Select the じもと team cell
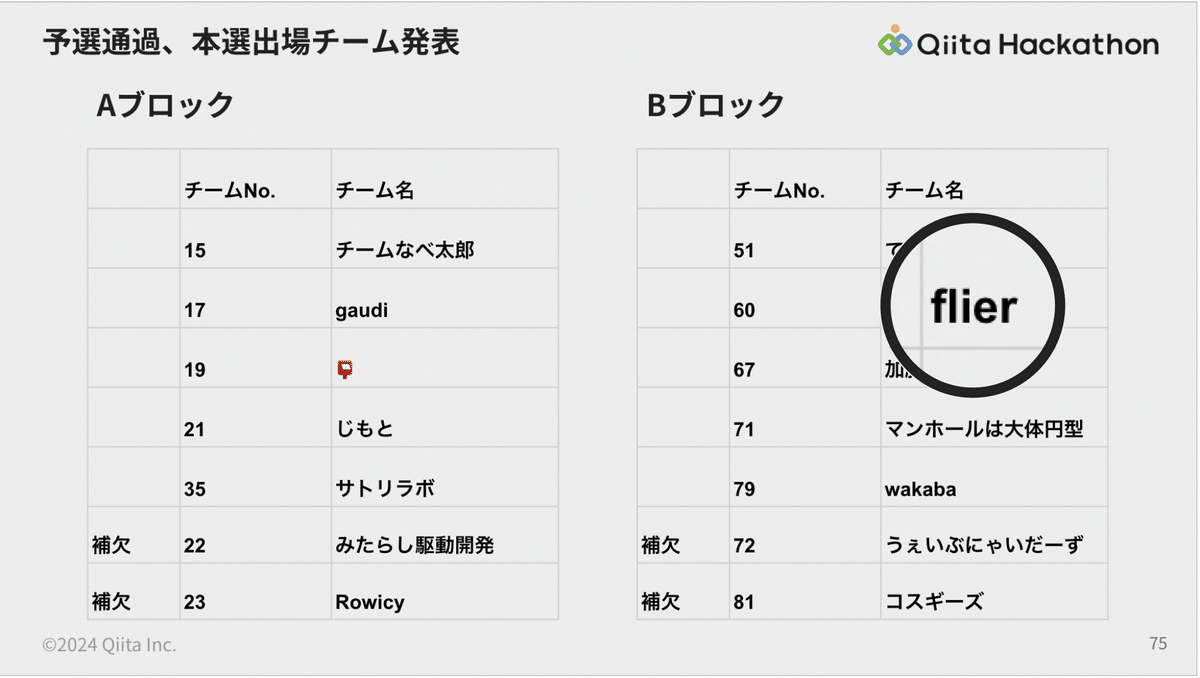The height and width of the screenshot is (678, 1200). click(365, 429)
